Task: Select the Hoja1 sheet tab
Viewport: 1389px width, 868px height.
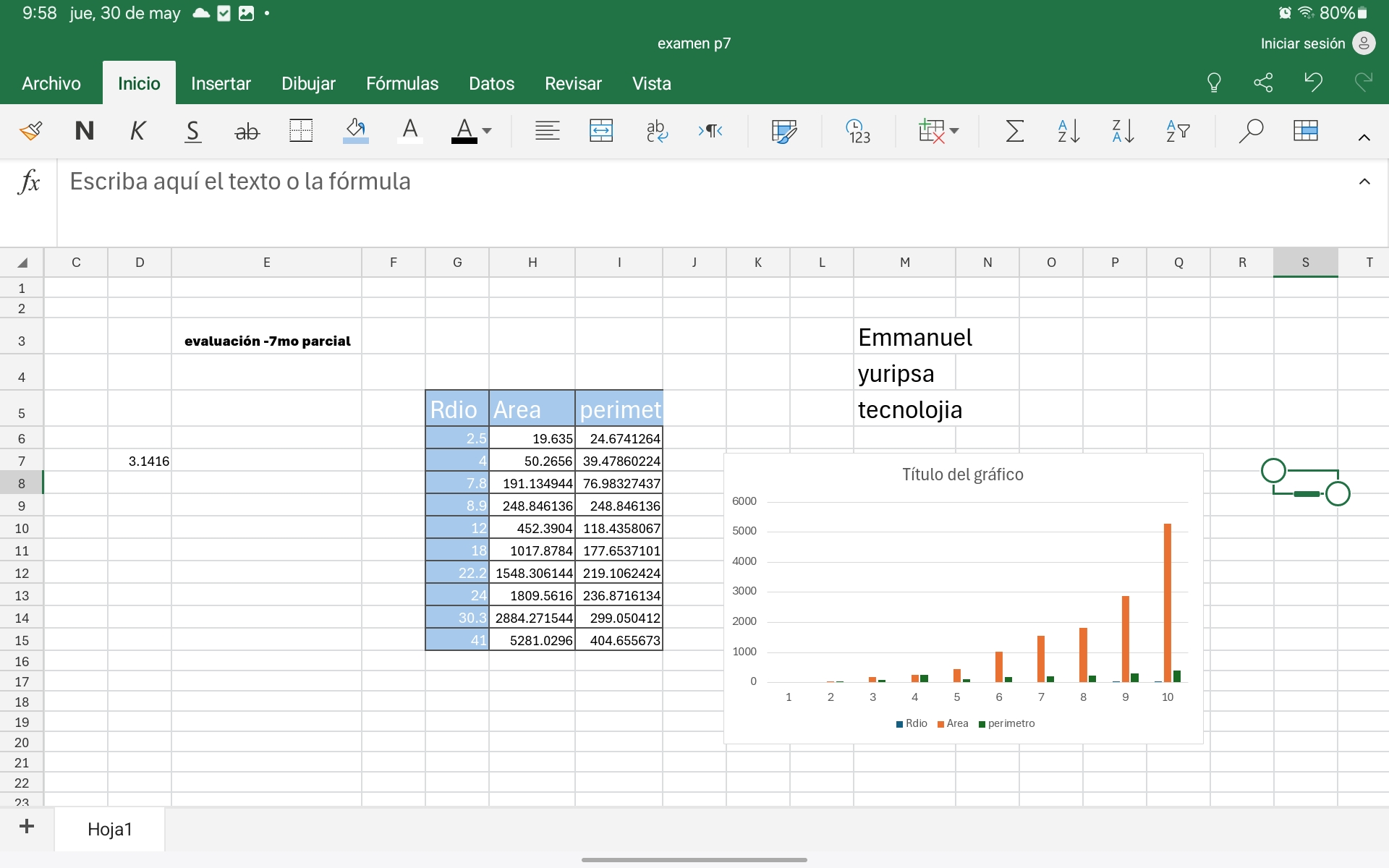Action: pos(110,829)
